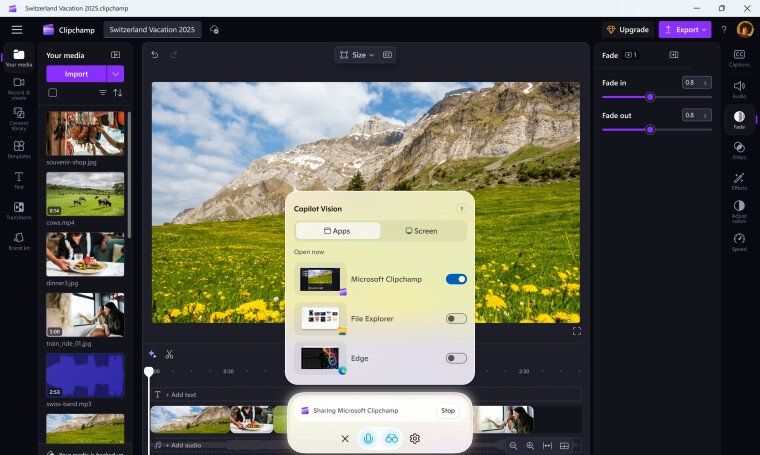The image size is (760, 455).
Task: Open the Templates sidebar tab
Action: (18, 149)
